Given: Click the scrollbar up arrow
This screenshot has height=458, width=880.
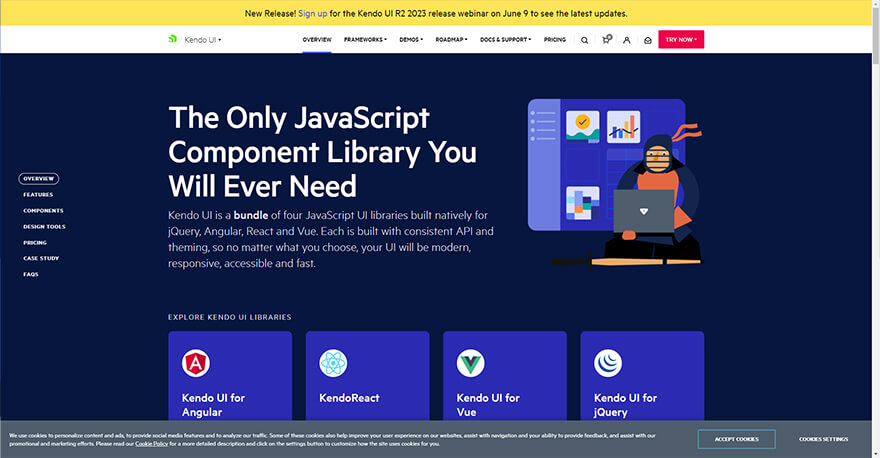Looking at the screenshot, I should [x=876, y=3].
